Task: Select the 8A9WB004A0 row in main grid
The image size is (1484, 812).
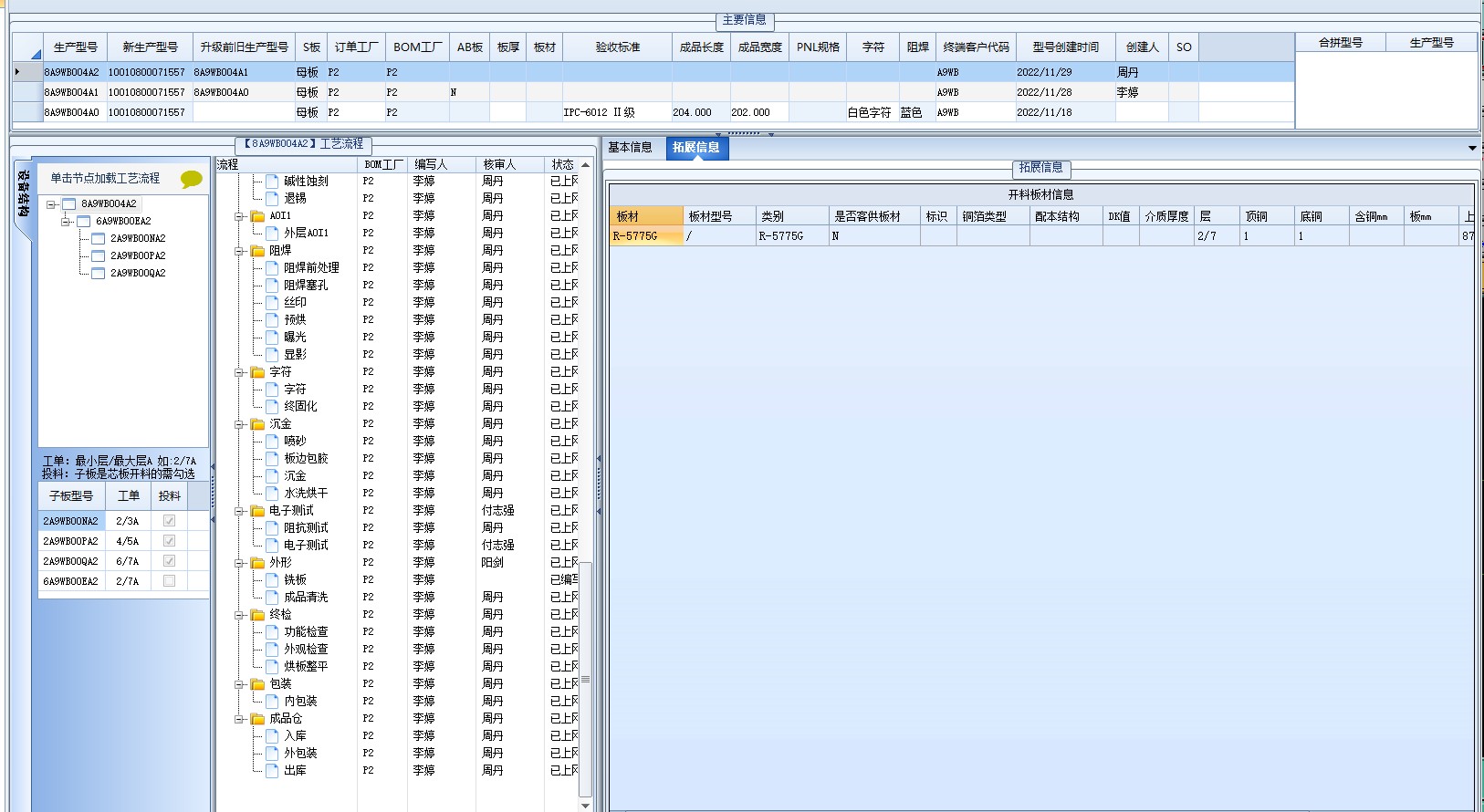Action: [653, 112]
